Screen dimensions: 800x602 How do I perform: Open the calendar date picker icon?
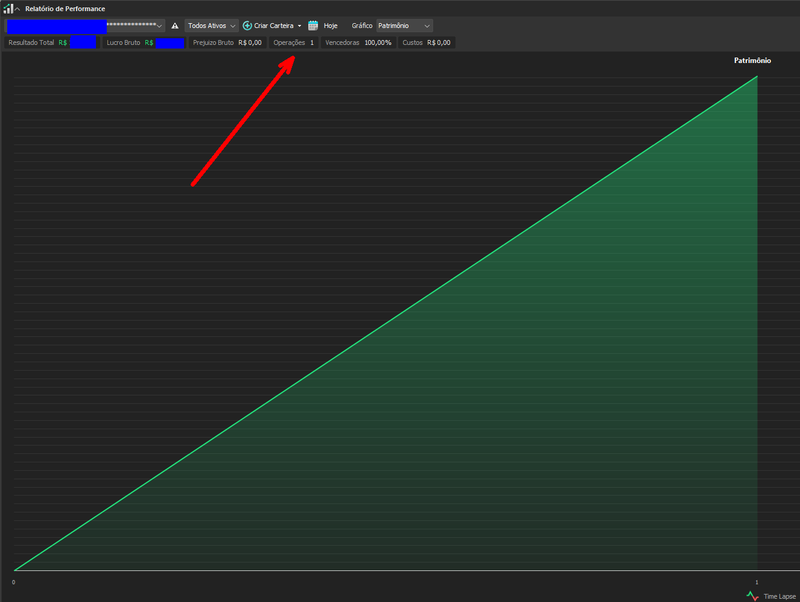(x=313, y=25)
